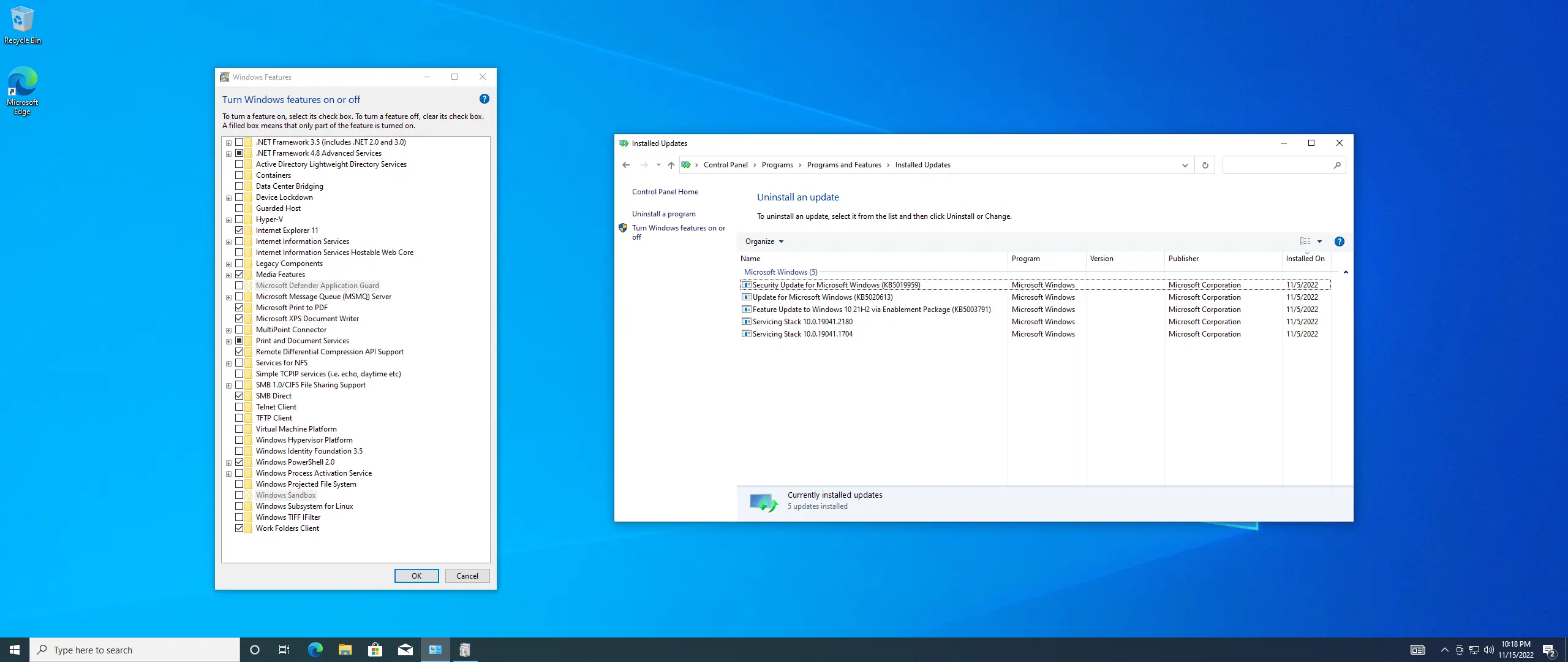Click the help icon in Windows Features dialog
Viewport: 1568px width, 662px height.
tap(484, 99)
